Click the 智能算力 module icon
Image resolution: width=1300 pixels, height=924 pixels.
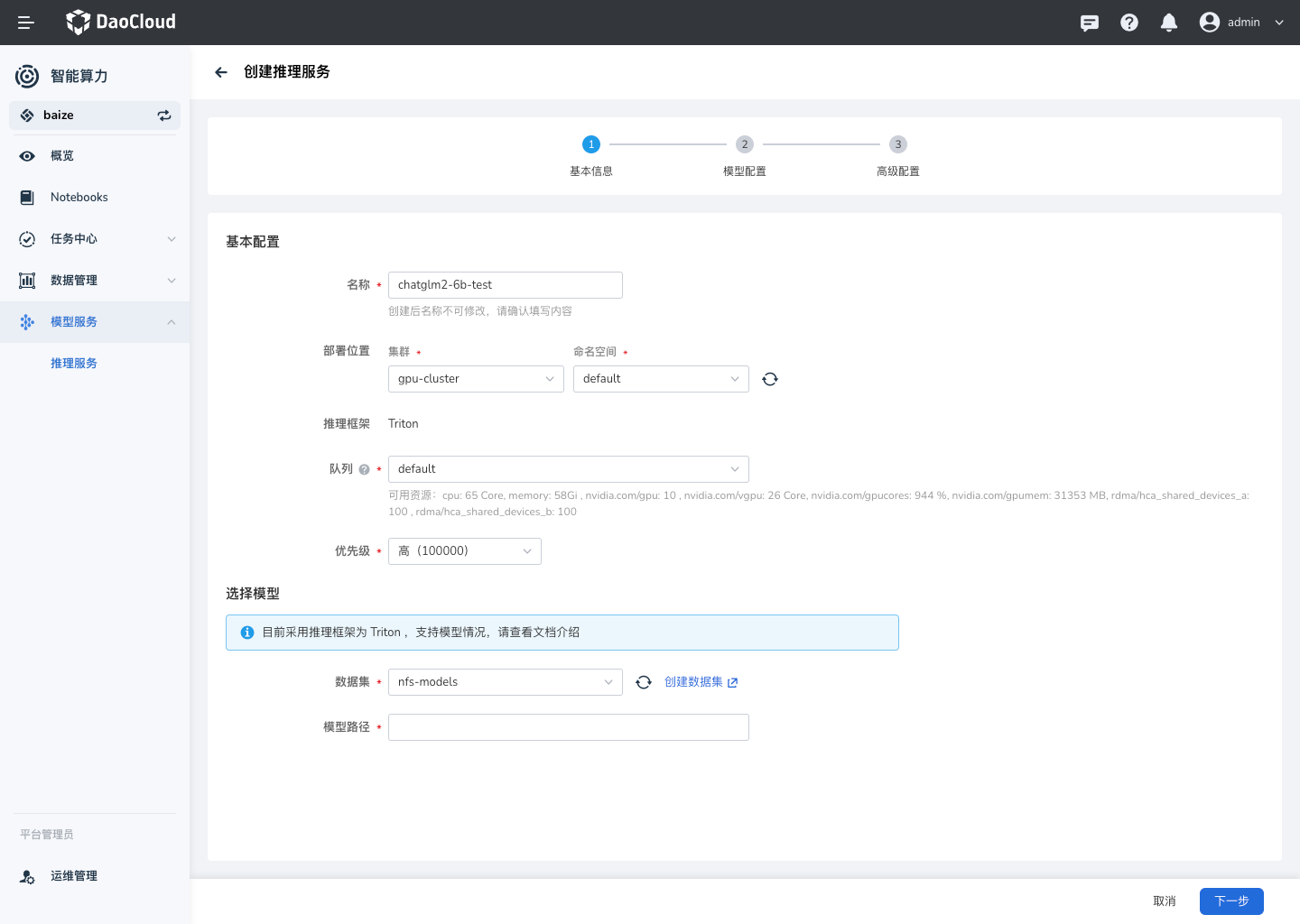coord(27,77)
